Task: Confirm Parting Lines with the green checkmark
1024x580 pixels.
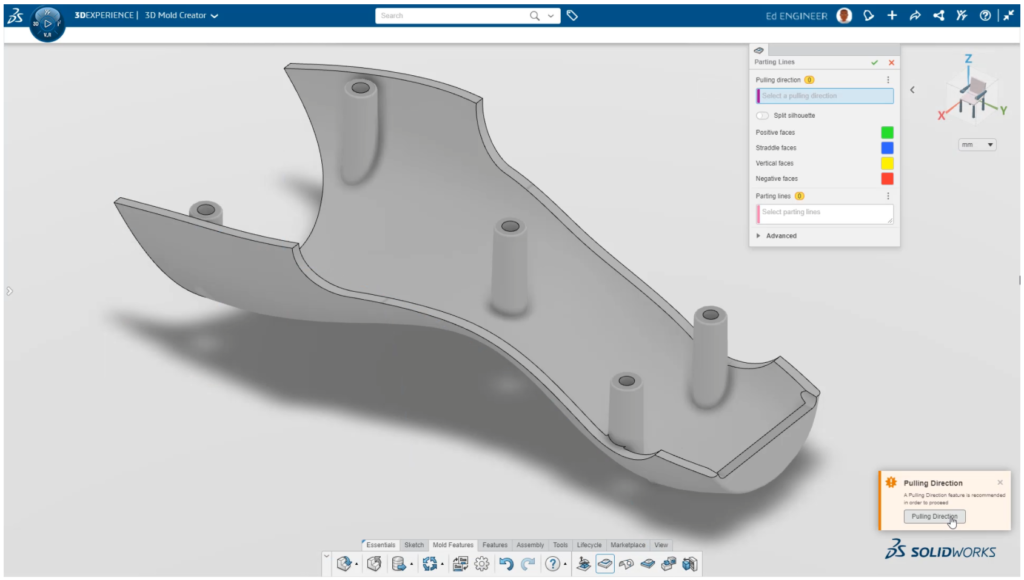Action: point(874,62)
